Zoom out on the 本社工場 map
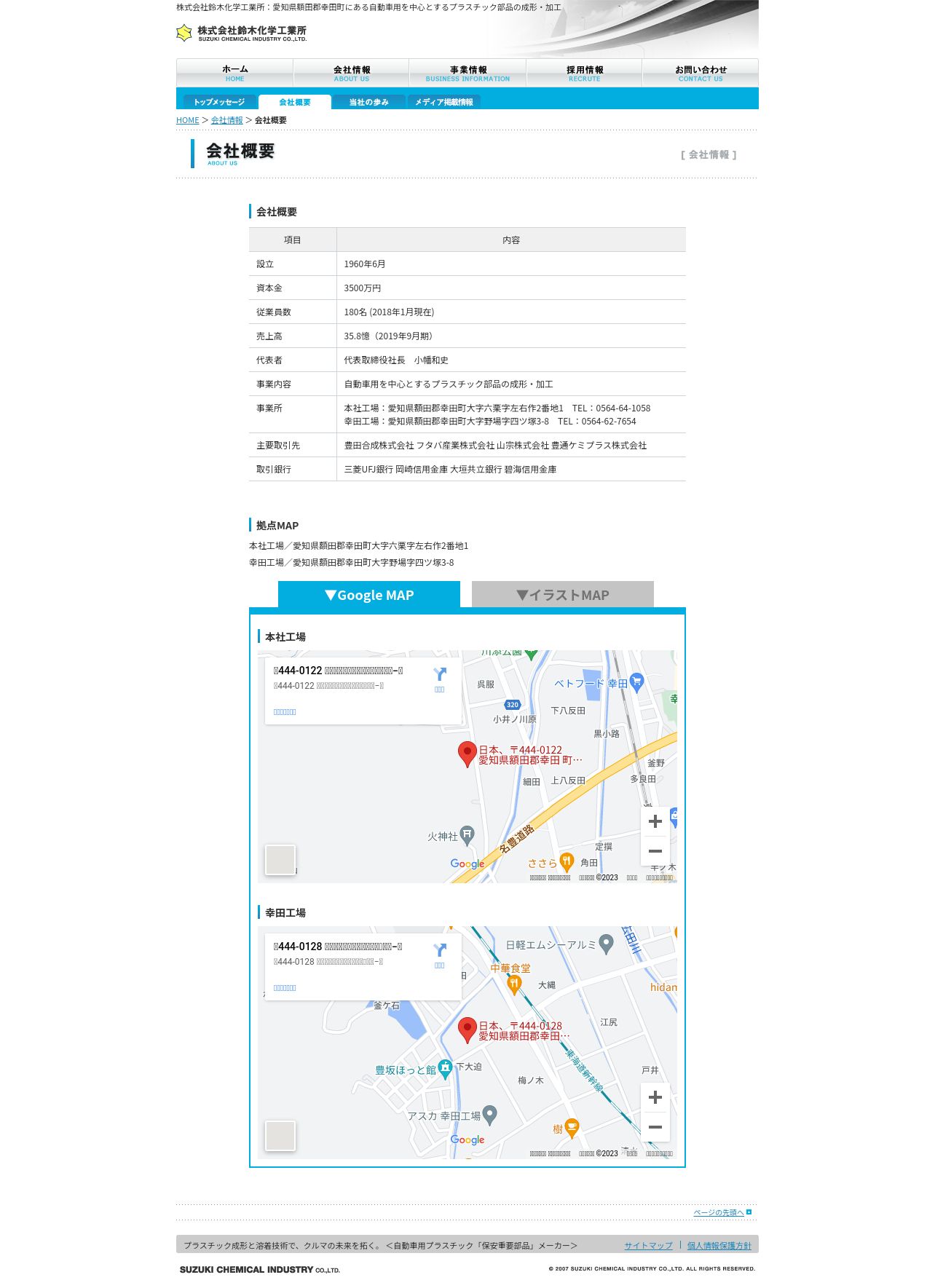This screenshot has width=935, height=1288. click(655, 851)
